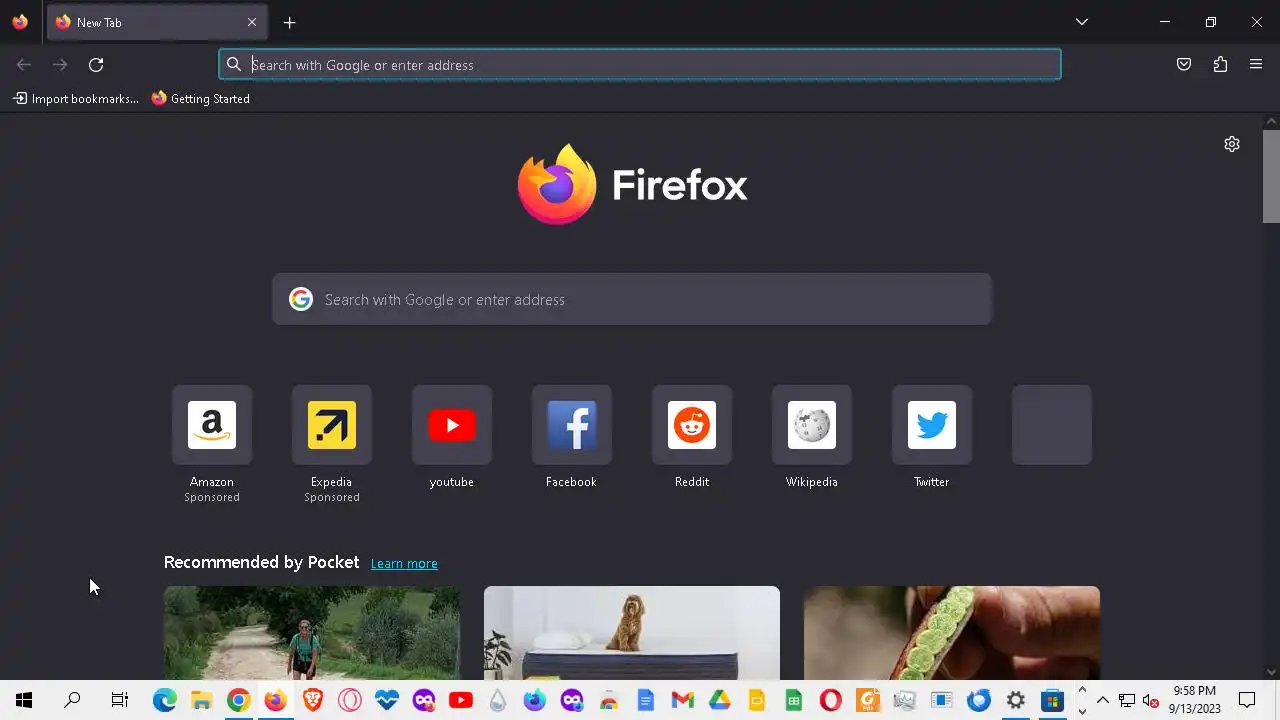Click the page vertical scrollbar thumb
This screenshot has width=1280, height=720.
1271,176
